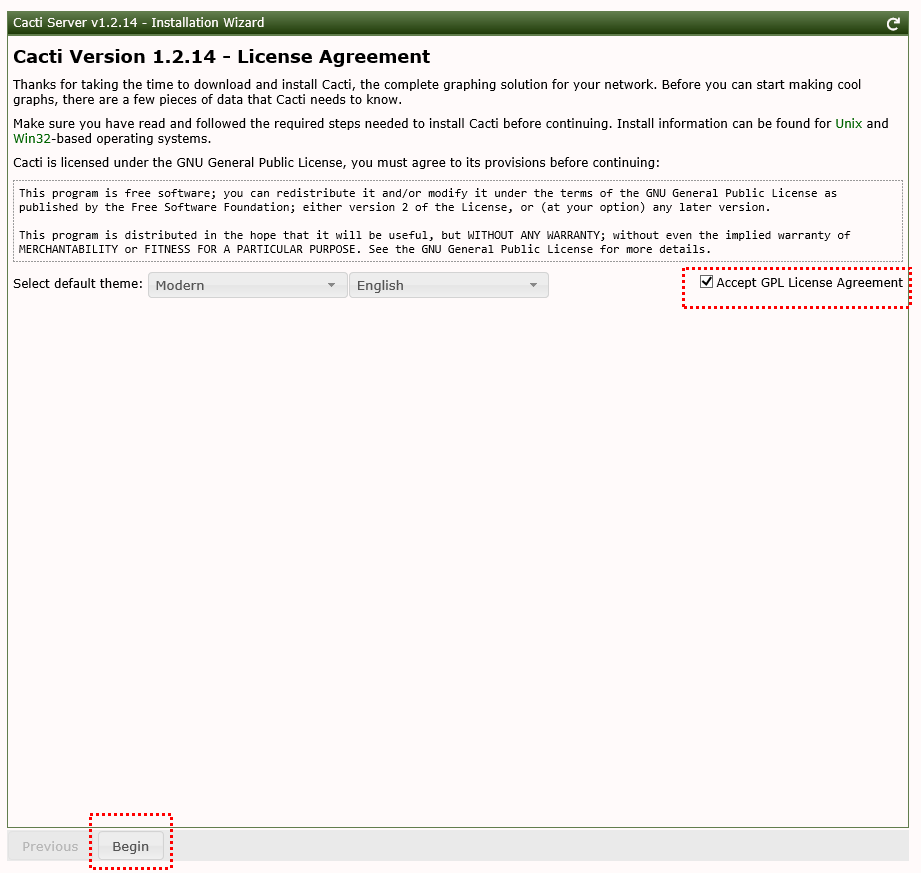Click the 'WITHOUT ANY WARRANTY' license paragraph
Viewport: 921px width, 873px height.
[435, 242]
